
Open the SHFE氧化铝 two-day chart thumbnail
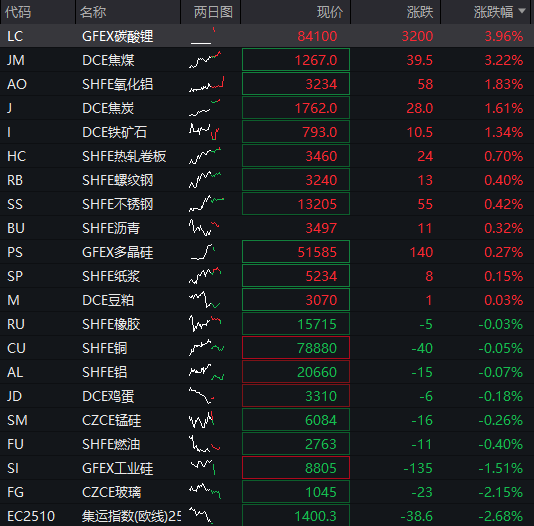[x=207, y=84]
